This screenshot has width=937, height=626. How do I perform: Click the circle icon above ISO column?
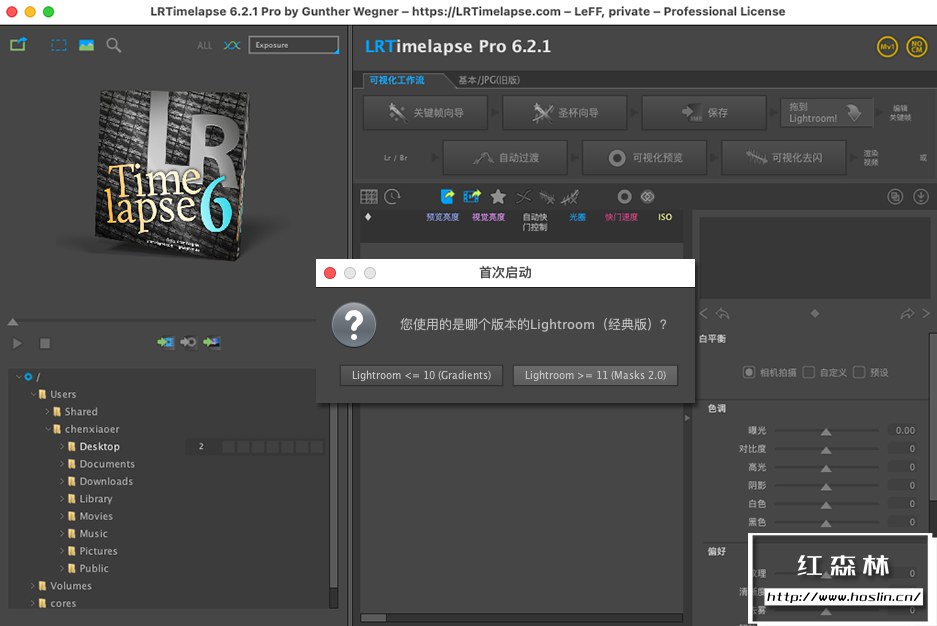coord(624,197)
